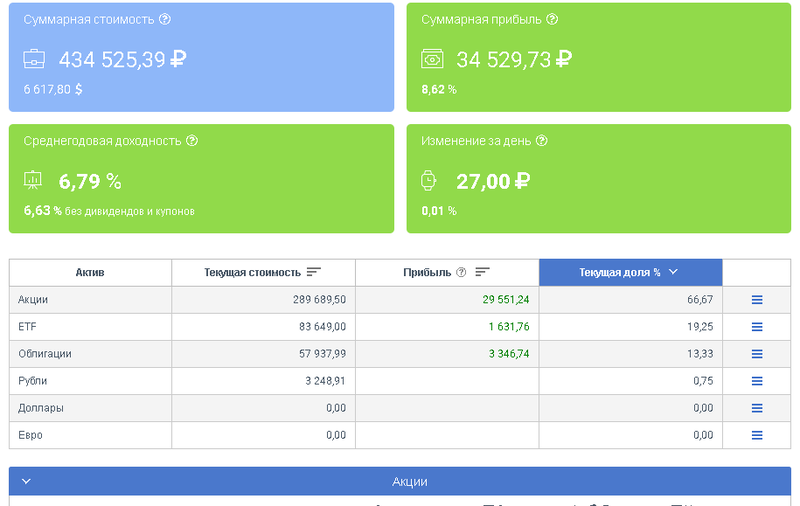800x506 pixels.
Task: Open hamburger menu for ETF row
Action: pos(757,327)
